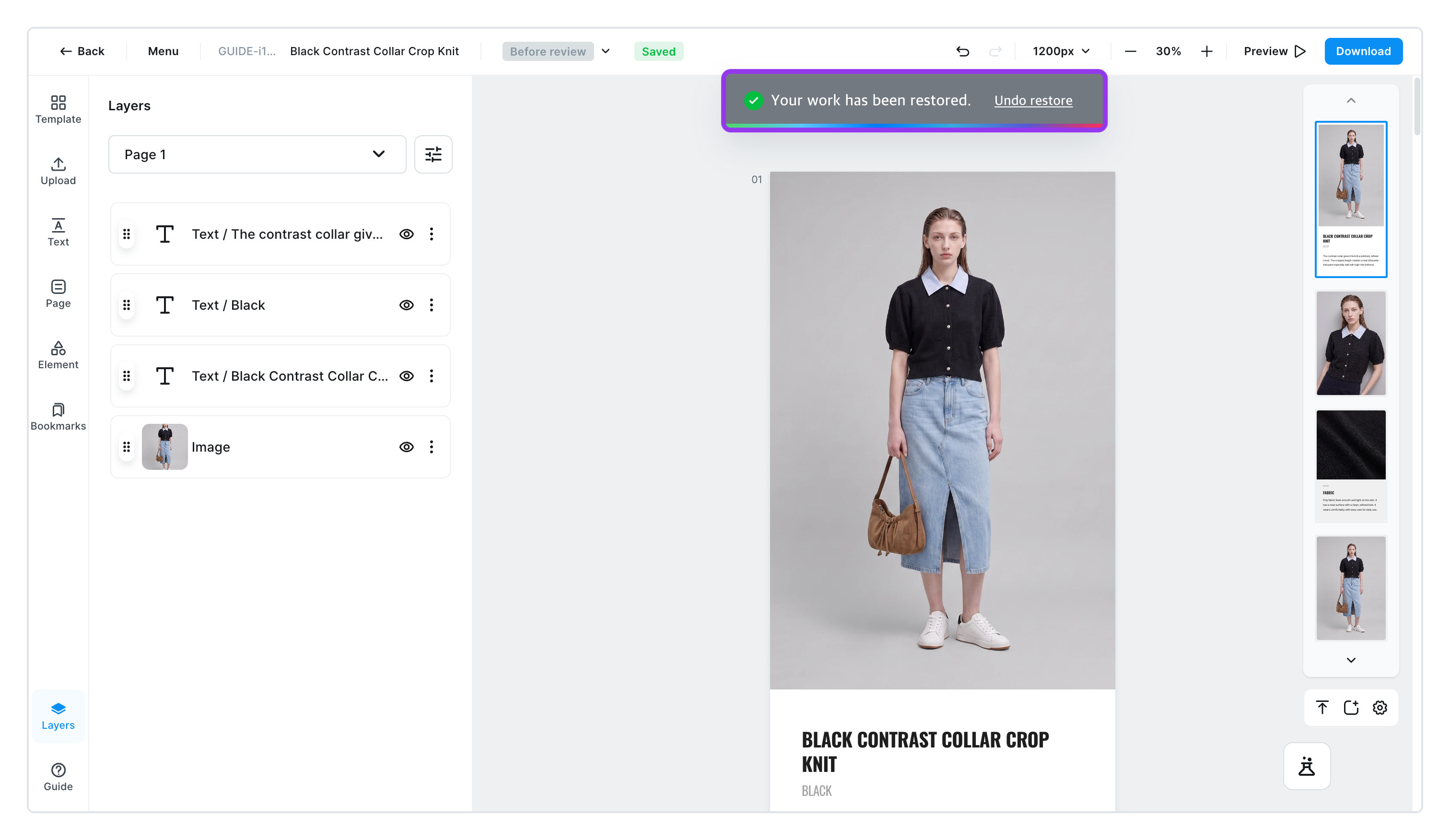Click the add page icon
The width and height of the screenshot is (1450, 840).
coord(1351,707)
